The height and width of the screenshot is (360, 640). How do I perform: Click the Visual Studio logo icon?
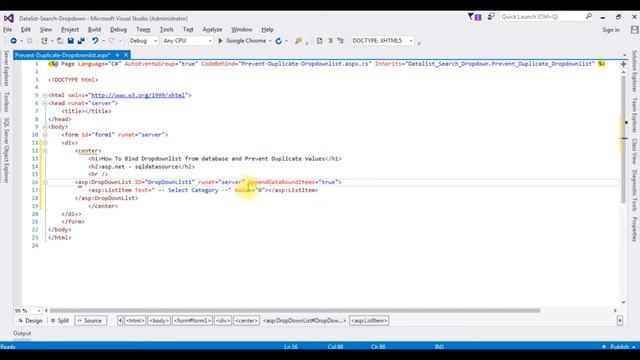(x=9, y=18)
